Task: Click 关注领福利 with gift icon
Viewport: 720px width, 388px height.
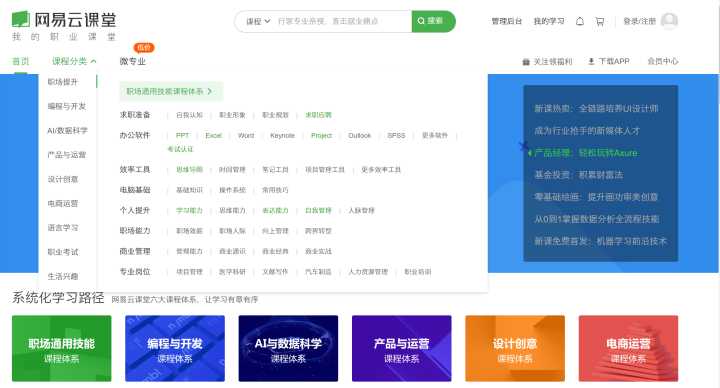Action: pos(547,61)
